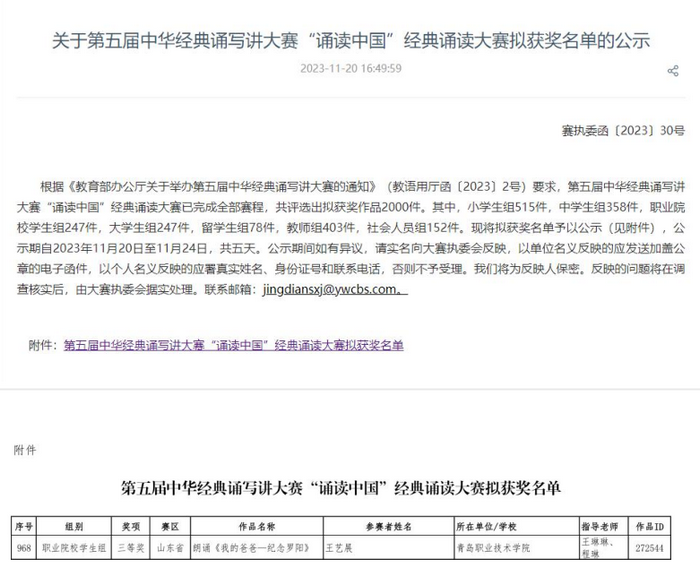Image resolution: width=700 pixels, height=585 pixels.
Task: Click the 作品名称 column header
Action: pyautogui.click(x=257, y=526)
